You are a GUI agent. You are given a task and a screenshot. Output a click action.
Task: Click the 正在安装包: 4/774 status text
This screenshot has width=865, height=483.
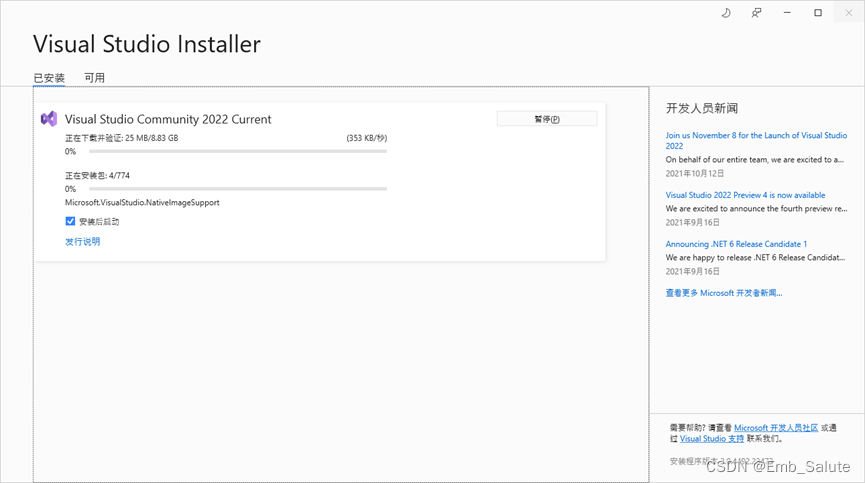[x=98, y=175]
